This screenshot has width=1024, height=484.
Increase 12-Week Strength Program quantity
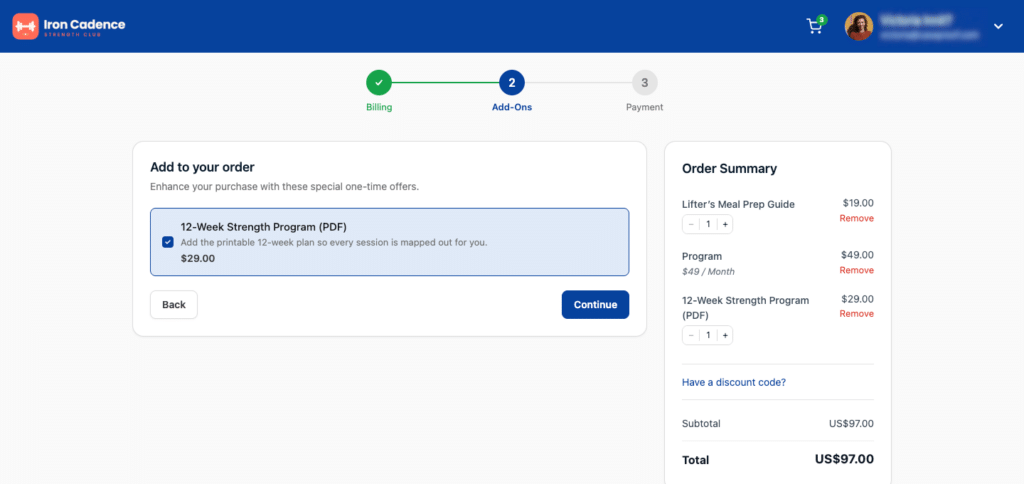pos(725,335)
